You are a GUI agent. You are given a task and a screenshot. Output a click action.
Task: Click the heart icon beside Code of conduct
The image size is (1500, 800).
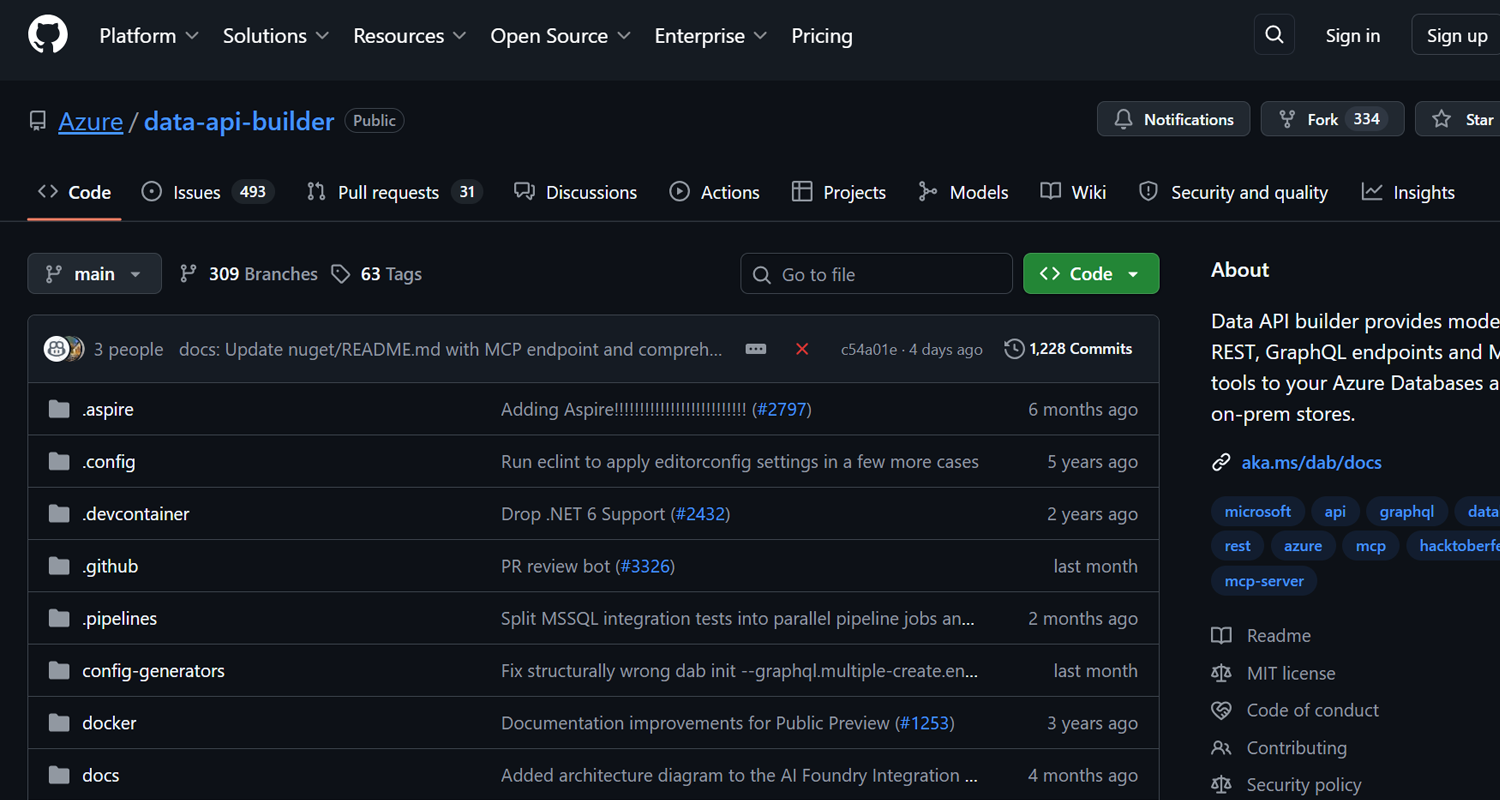pos(1221,710)
